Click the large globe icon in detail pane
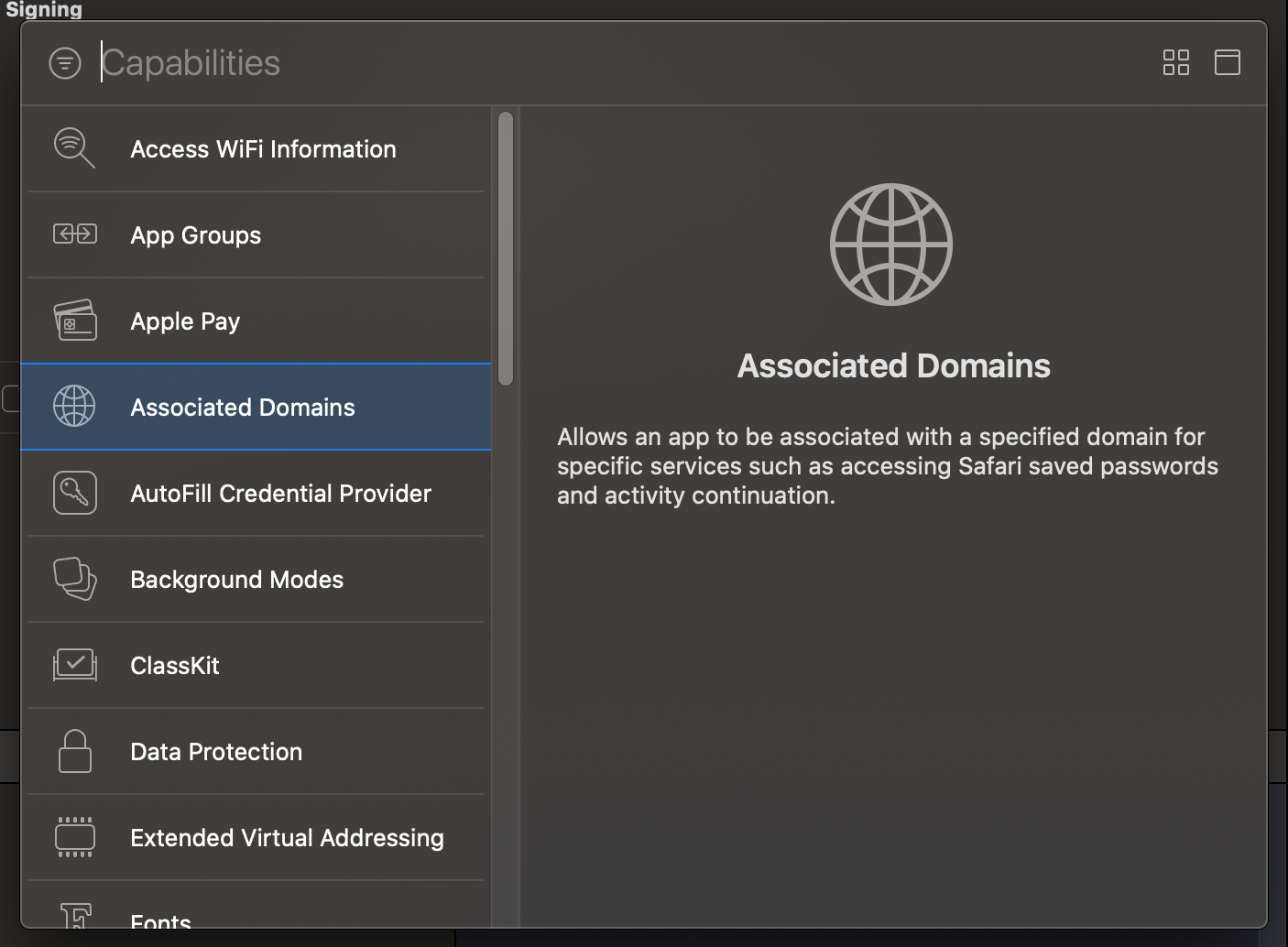1288x947 pixels. 891,245
